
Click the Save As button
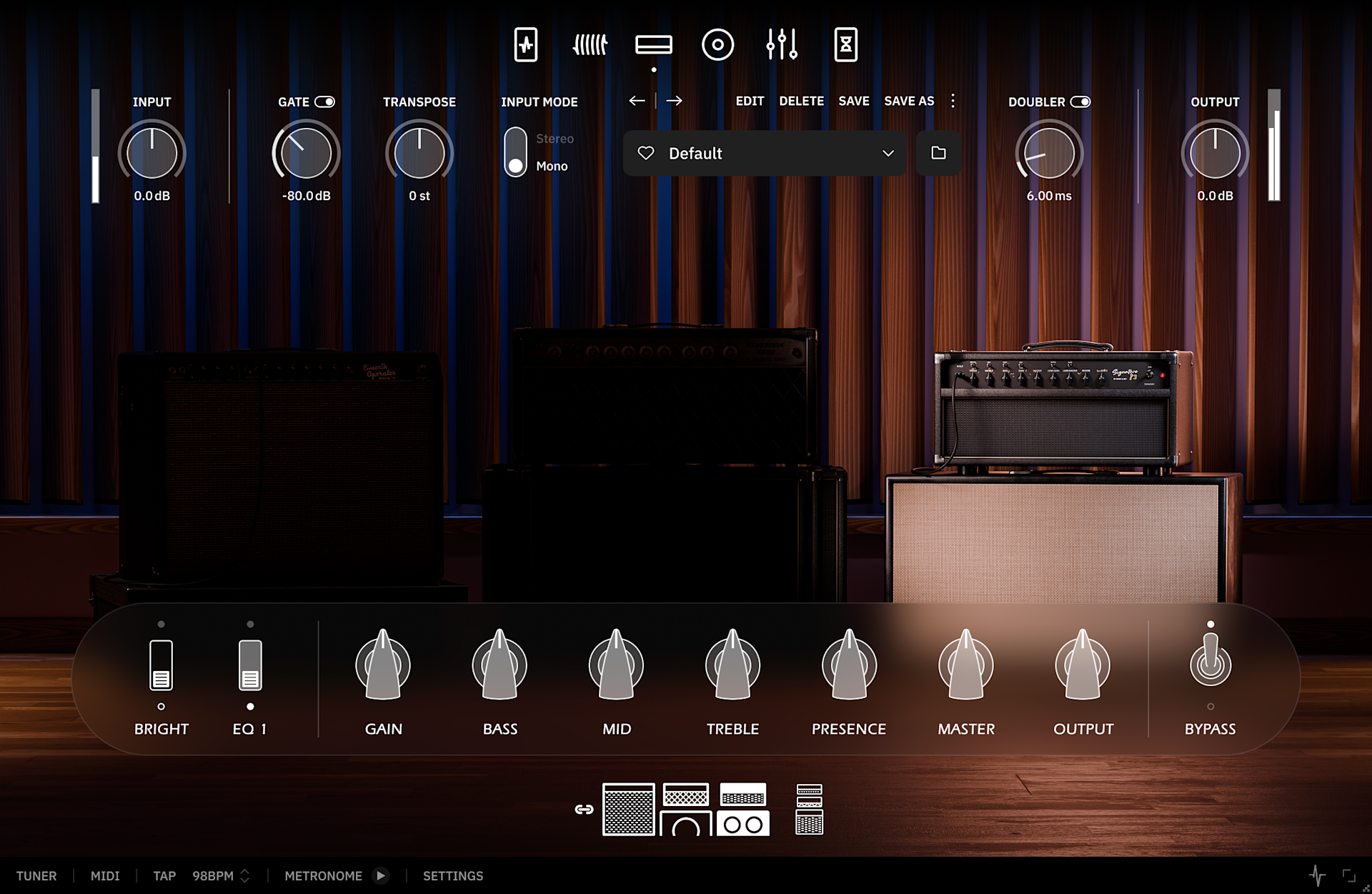(x=909, y=101)
